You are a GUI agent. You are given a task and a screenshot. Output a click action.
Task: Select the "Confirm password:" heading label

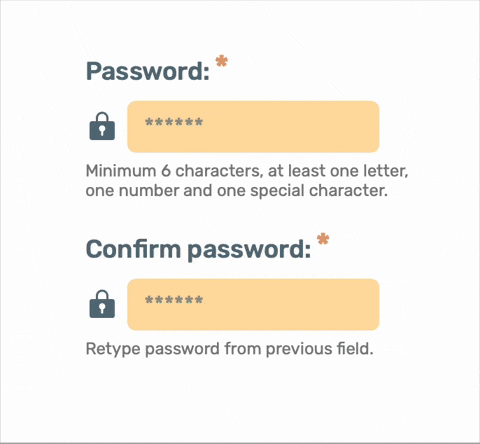199,250
